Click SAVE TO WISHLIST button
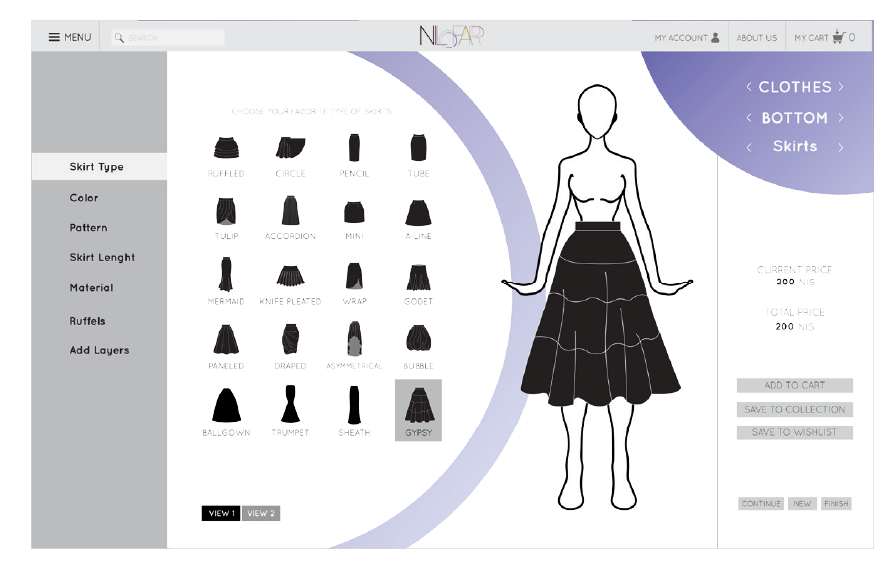Image resolution: width=894 pixels, height=570 pixels. tap(795, 432)
